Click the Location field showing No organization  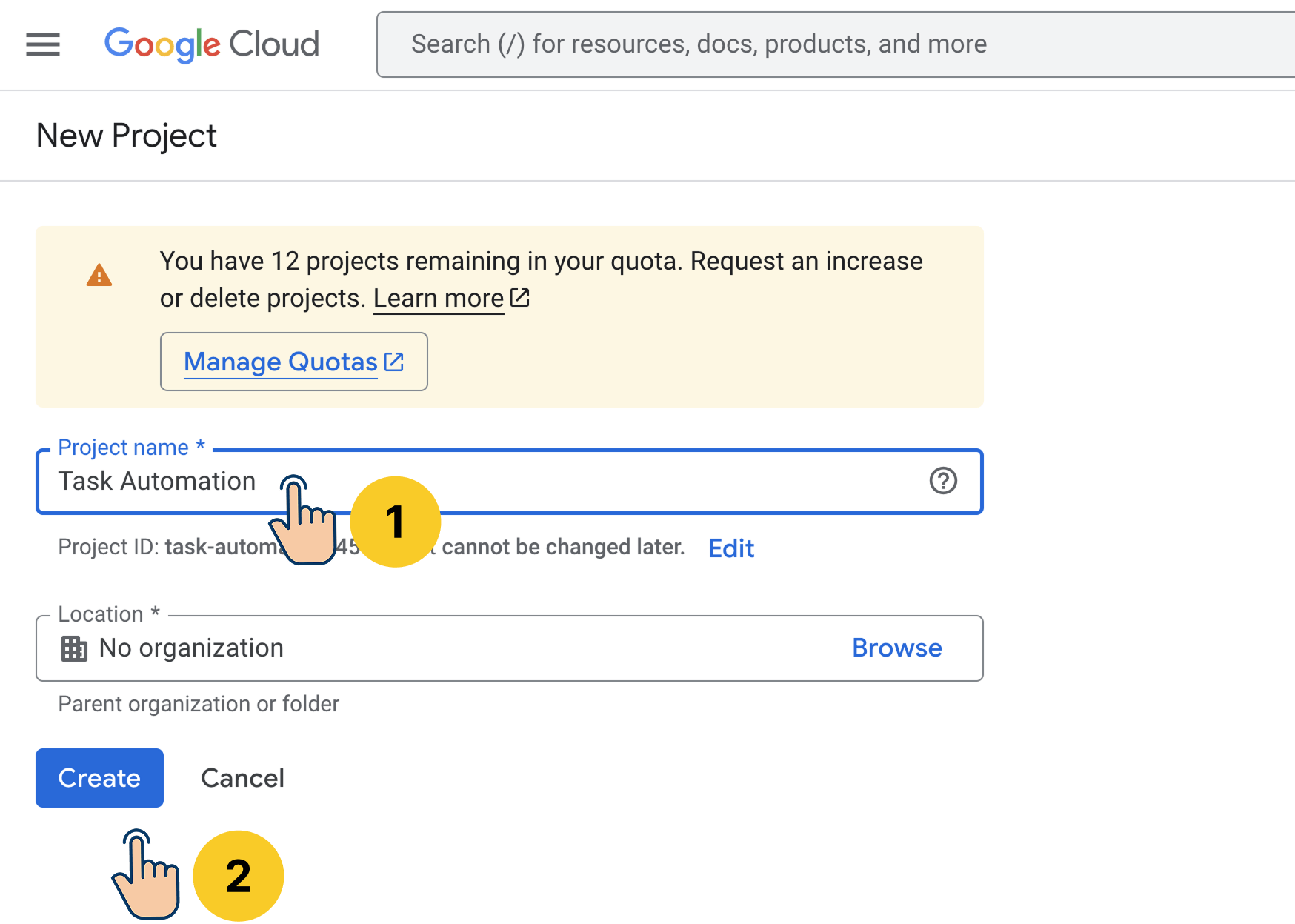[510, 648]
